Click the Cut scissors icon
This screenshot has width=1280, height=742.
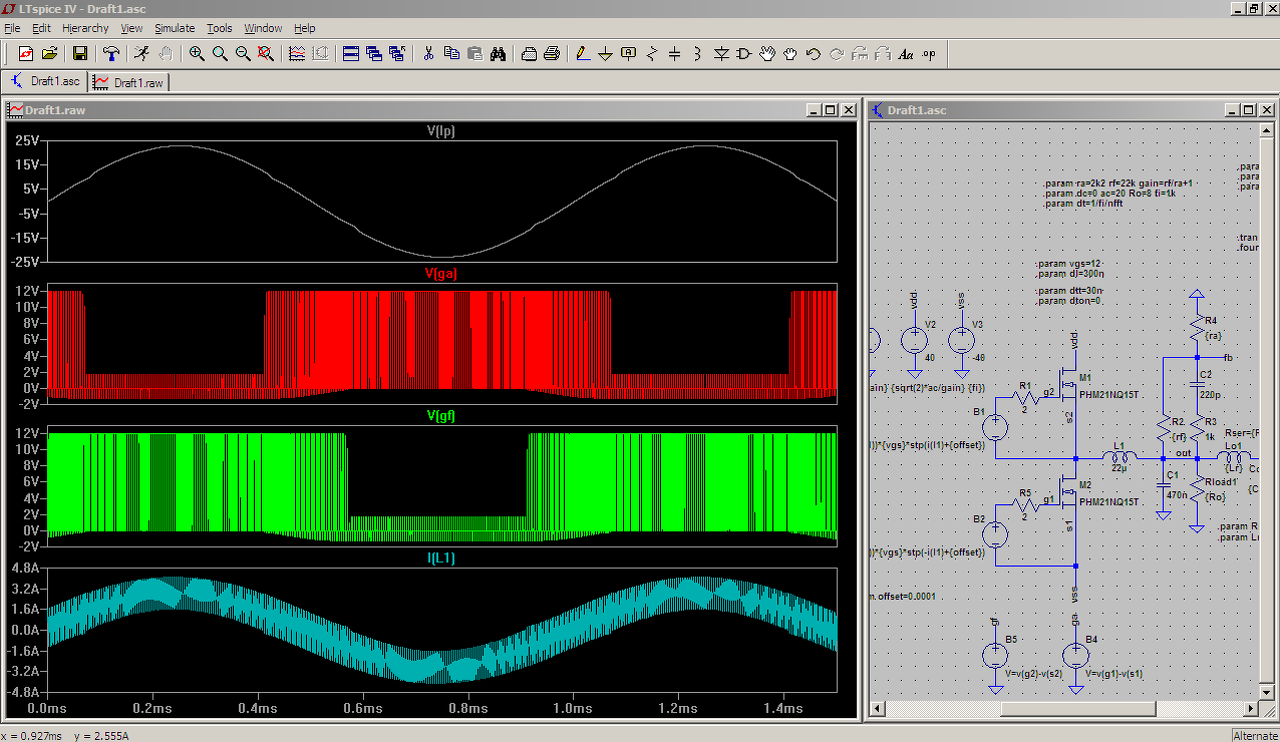tap(428, 54)
